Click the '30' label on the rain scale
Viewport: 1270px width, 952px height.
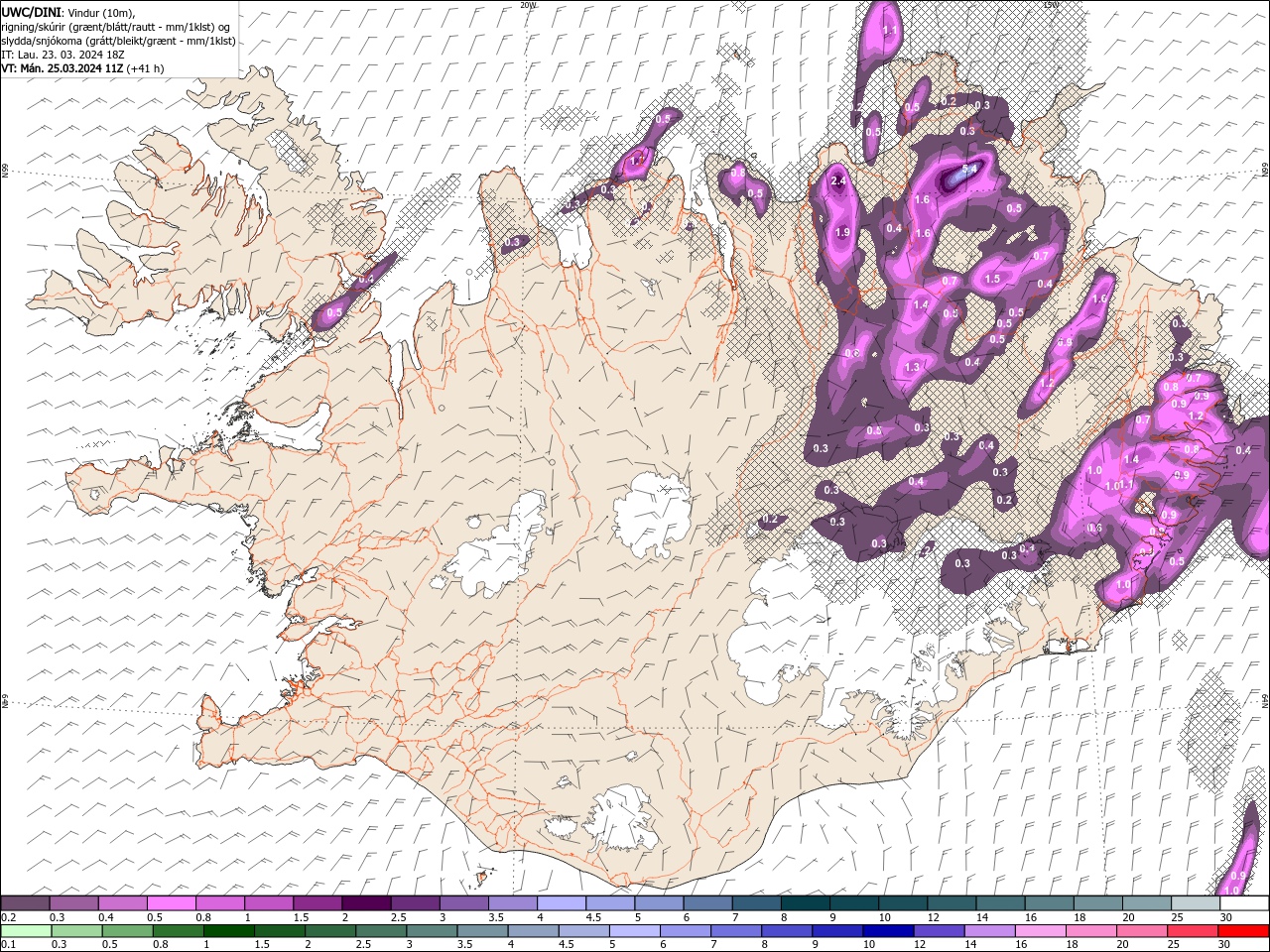tap(1226, 944)
